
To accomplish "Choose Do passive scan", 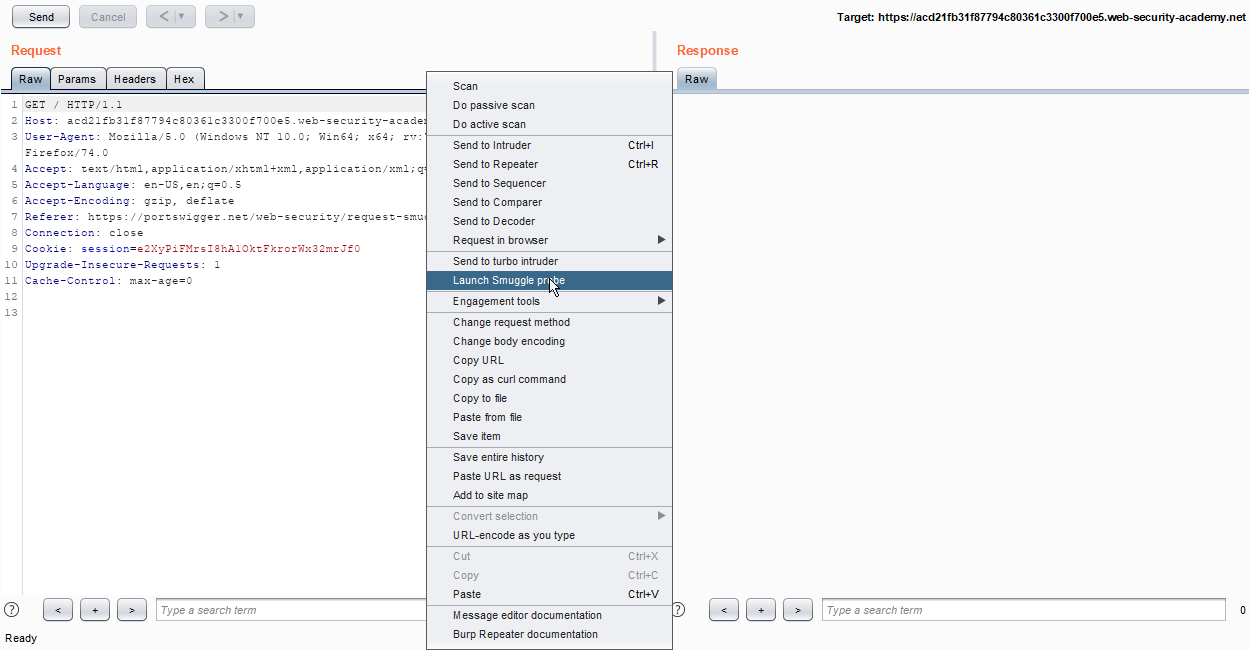I will pos(549,105).
